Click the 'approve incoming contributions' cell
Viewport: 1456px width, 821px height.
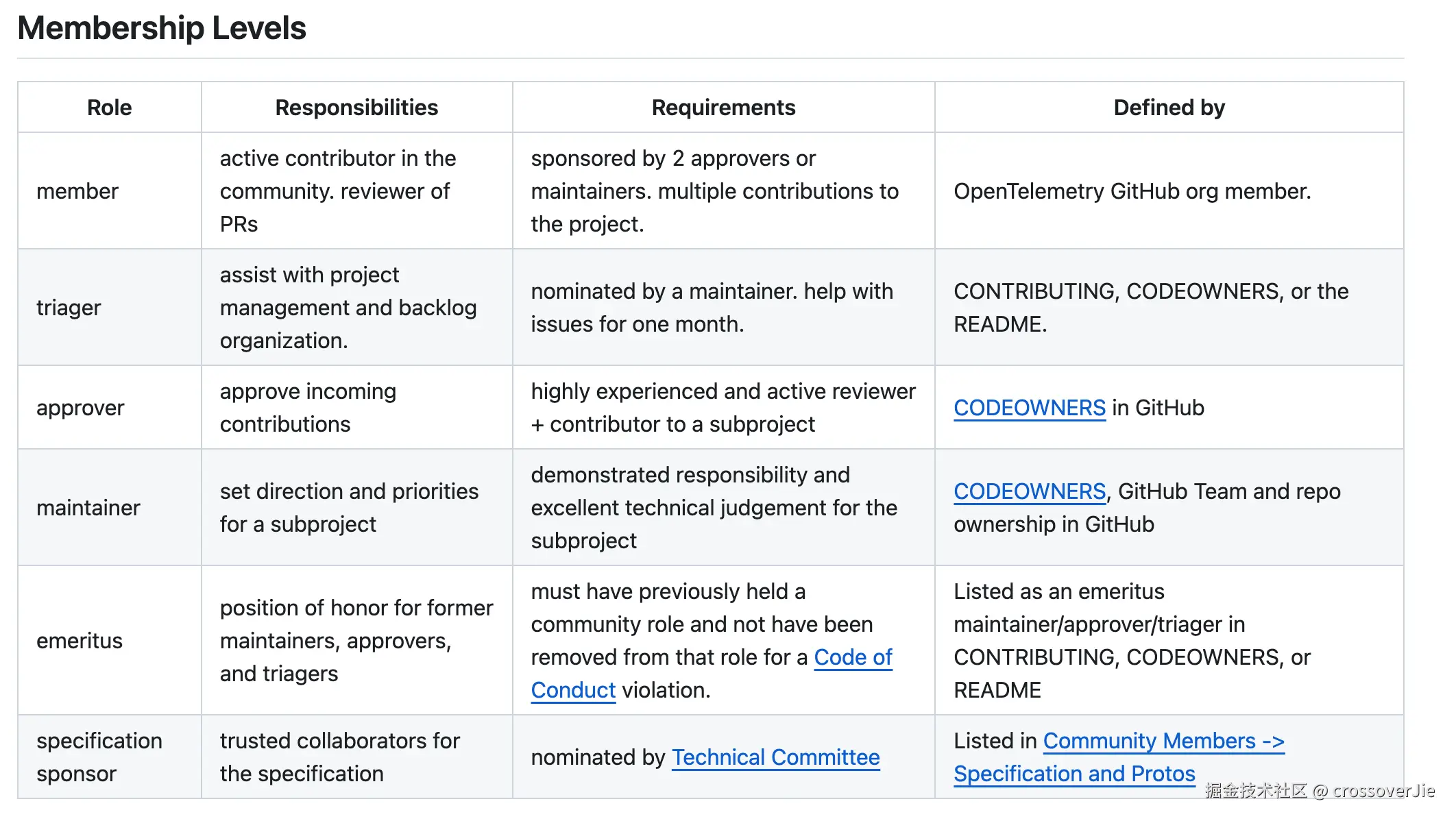point(308,408)
